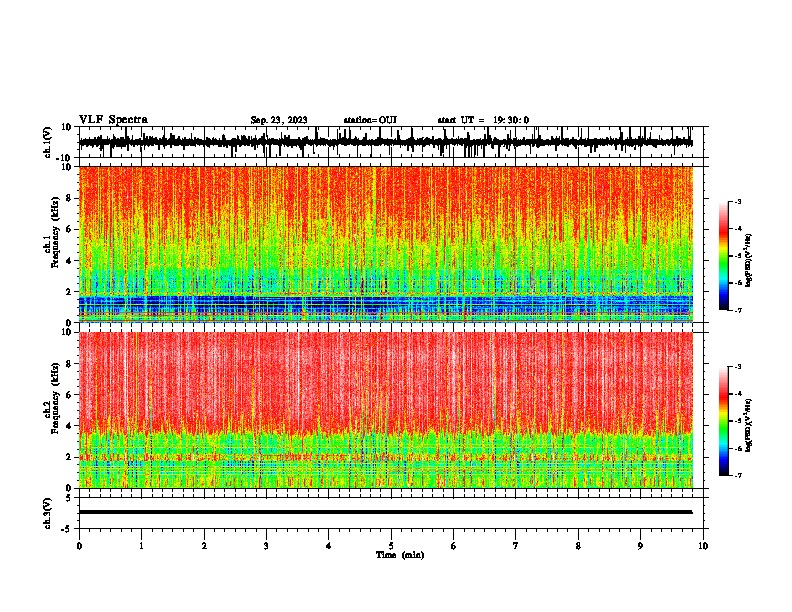Screen dimensions: 792x612
Task: Click the time axis tick label '0'
Action: 79,546
